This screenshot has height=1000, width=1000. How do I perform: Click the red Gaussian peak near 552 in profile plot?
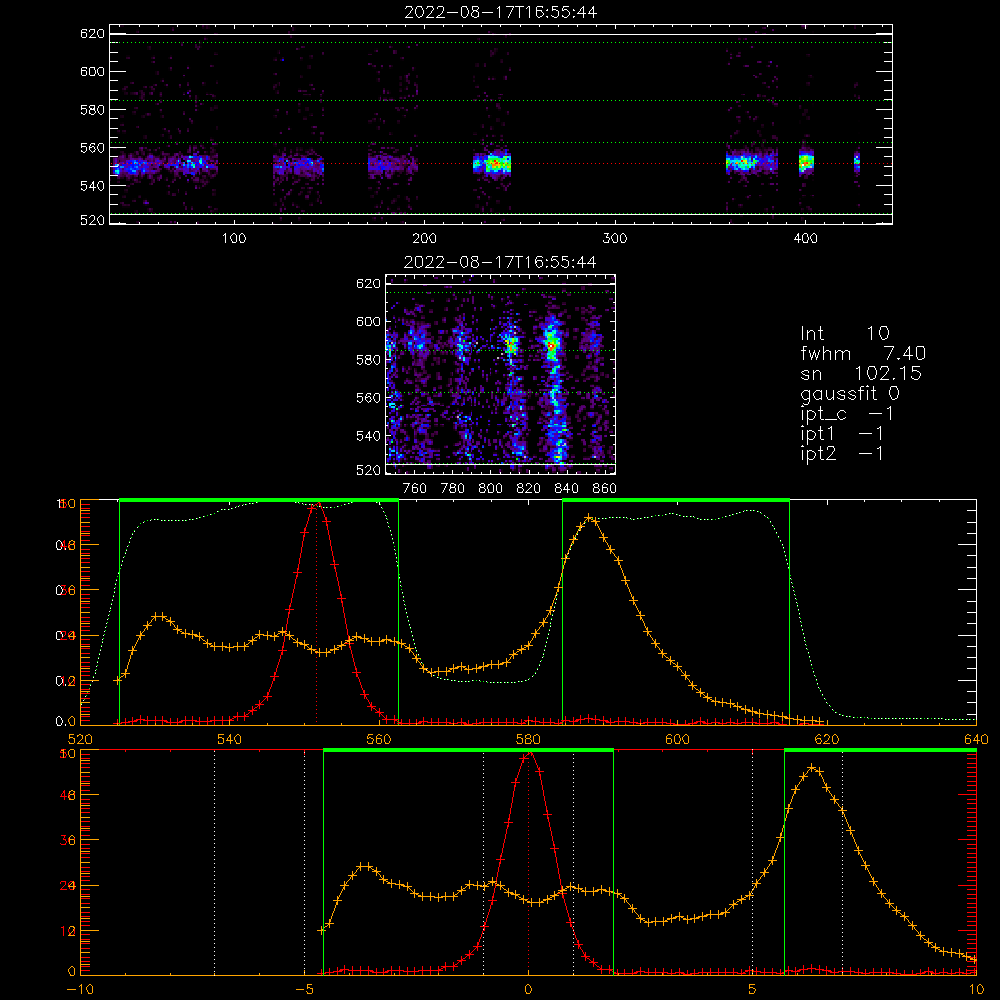pyautogui.click(x=317, y=506)
